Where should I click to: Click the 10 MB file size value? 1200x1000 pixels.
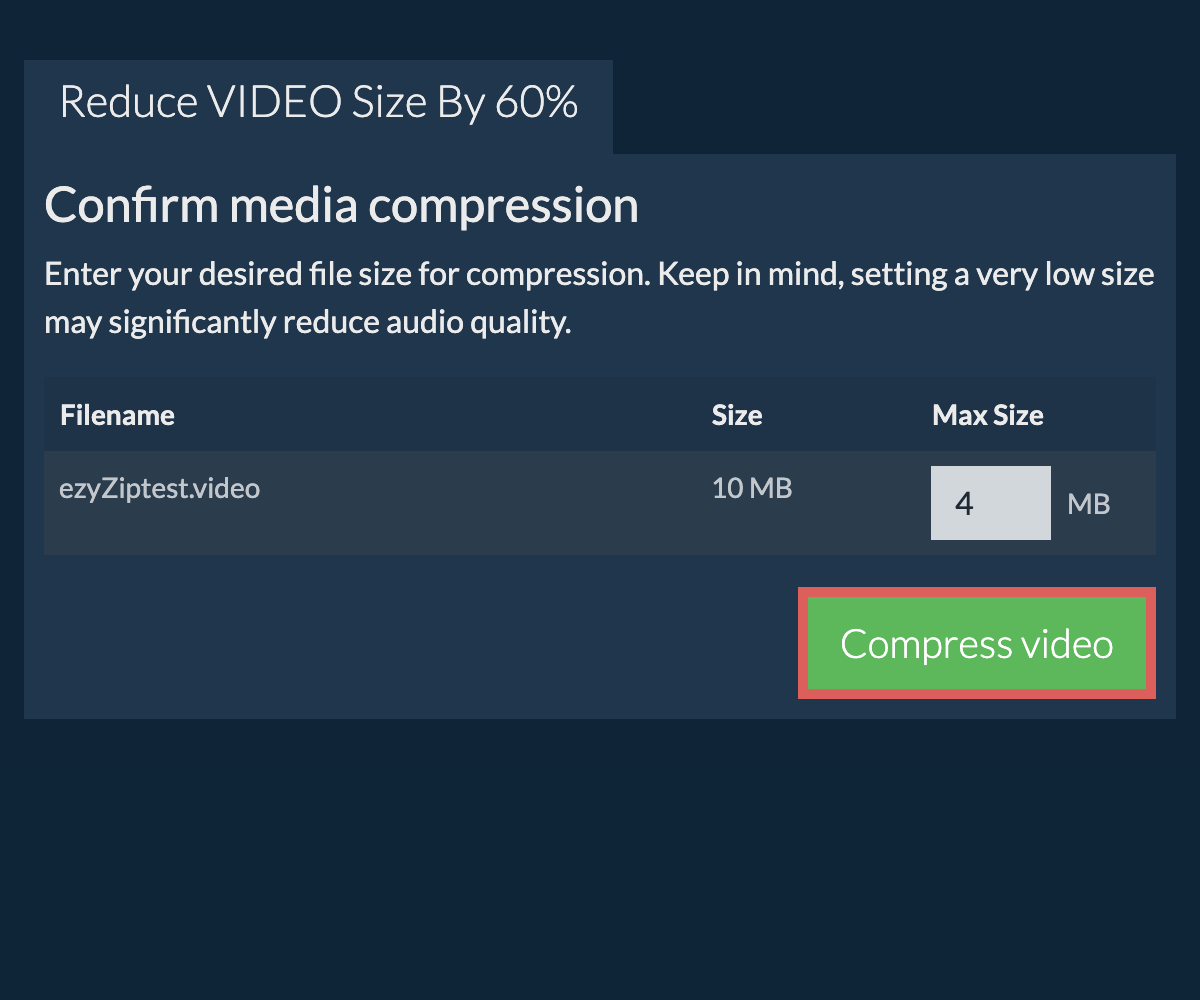751,488
